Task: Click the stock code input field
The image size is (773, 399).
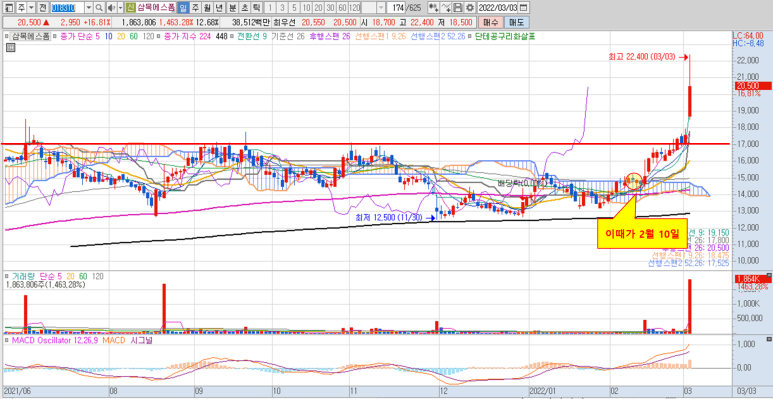Action: pos(68,8)
